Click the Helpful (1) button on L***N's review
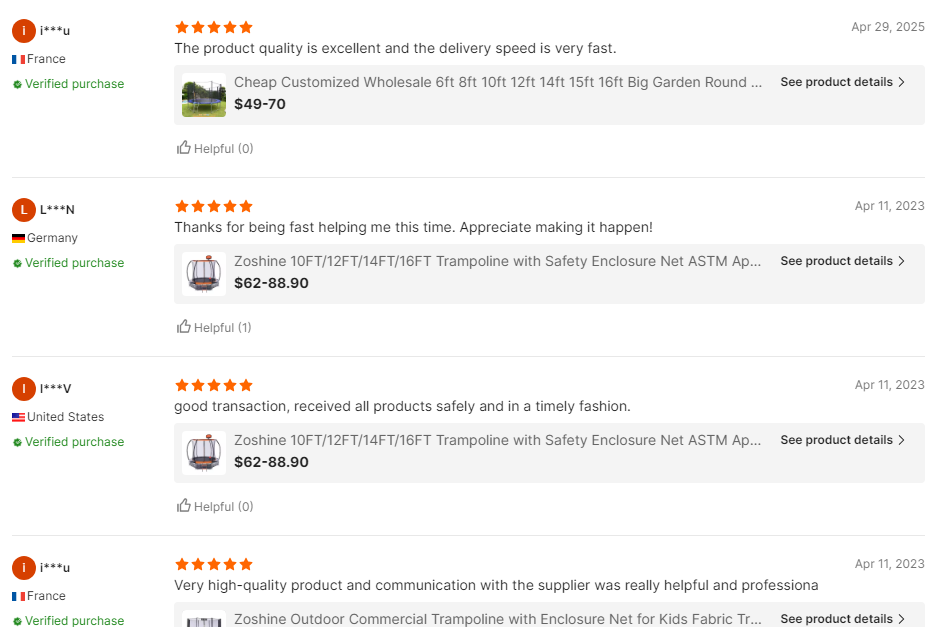952x643 pixels. (x=213, y=327)
